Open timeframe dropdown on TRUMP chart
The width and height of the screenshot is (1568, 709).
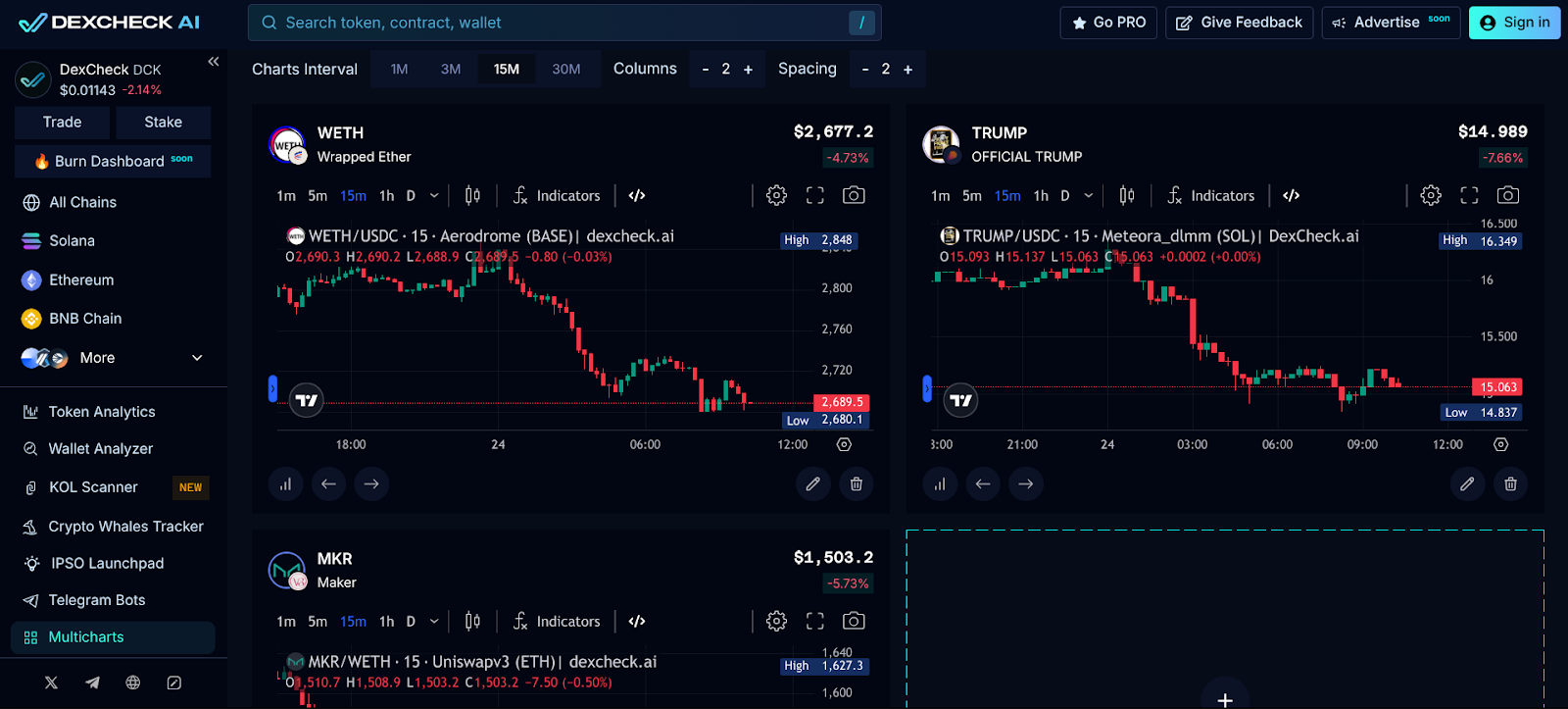click(1089, 195)
